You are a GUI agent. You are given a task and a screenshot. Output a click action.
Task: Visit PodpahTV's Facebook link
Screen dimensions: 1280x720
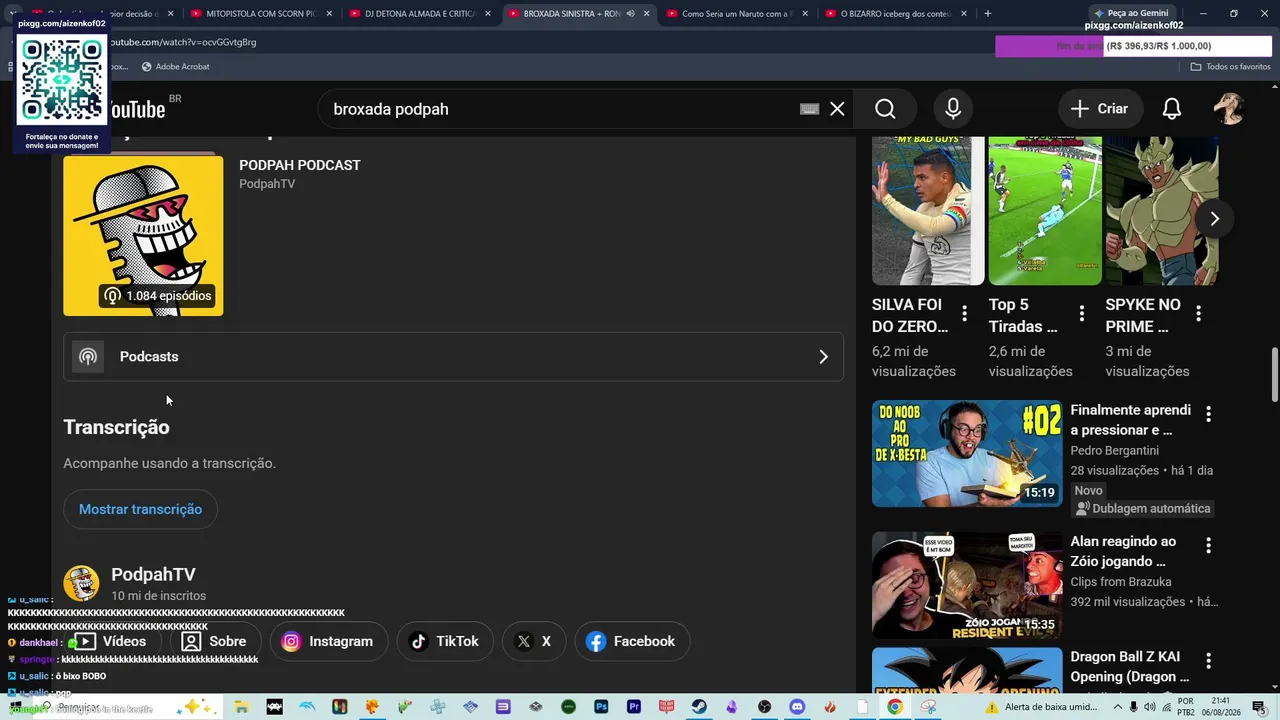coord(630,642)
